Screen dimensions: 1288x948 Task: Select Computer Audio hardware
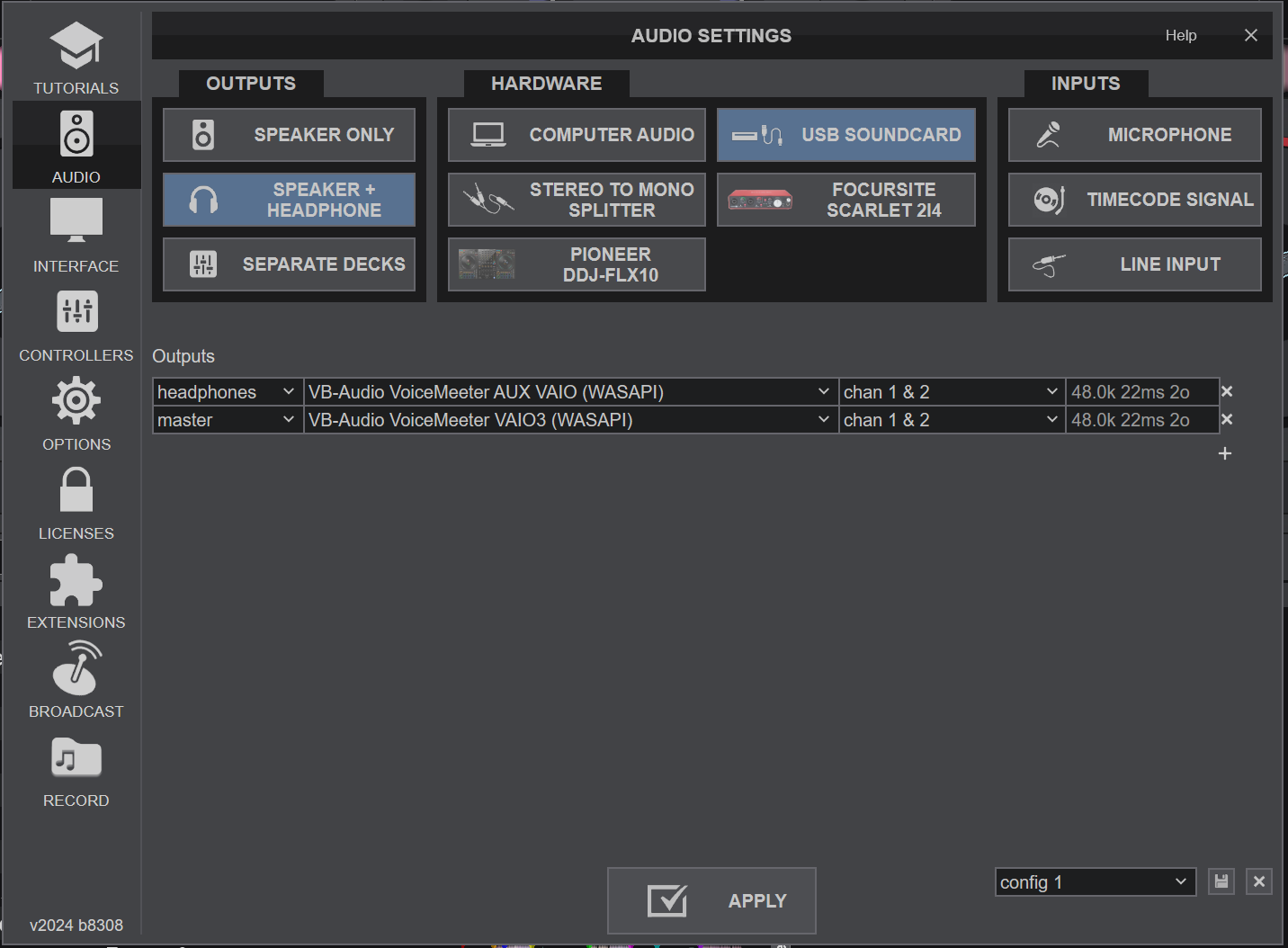577,135
